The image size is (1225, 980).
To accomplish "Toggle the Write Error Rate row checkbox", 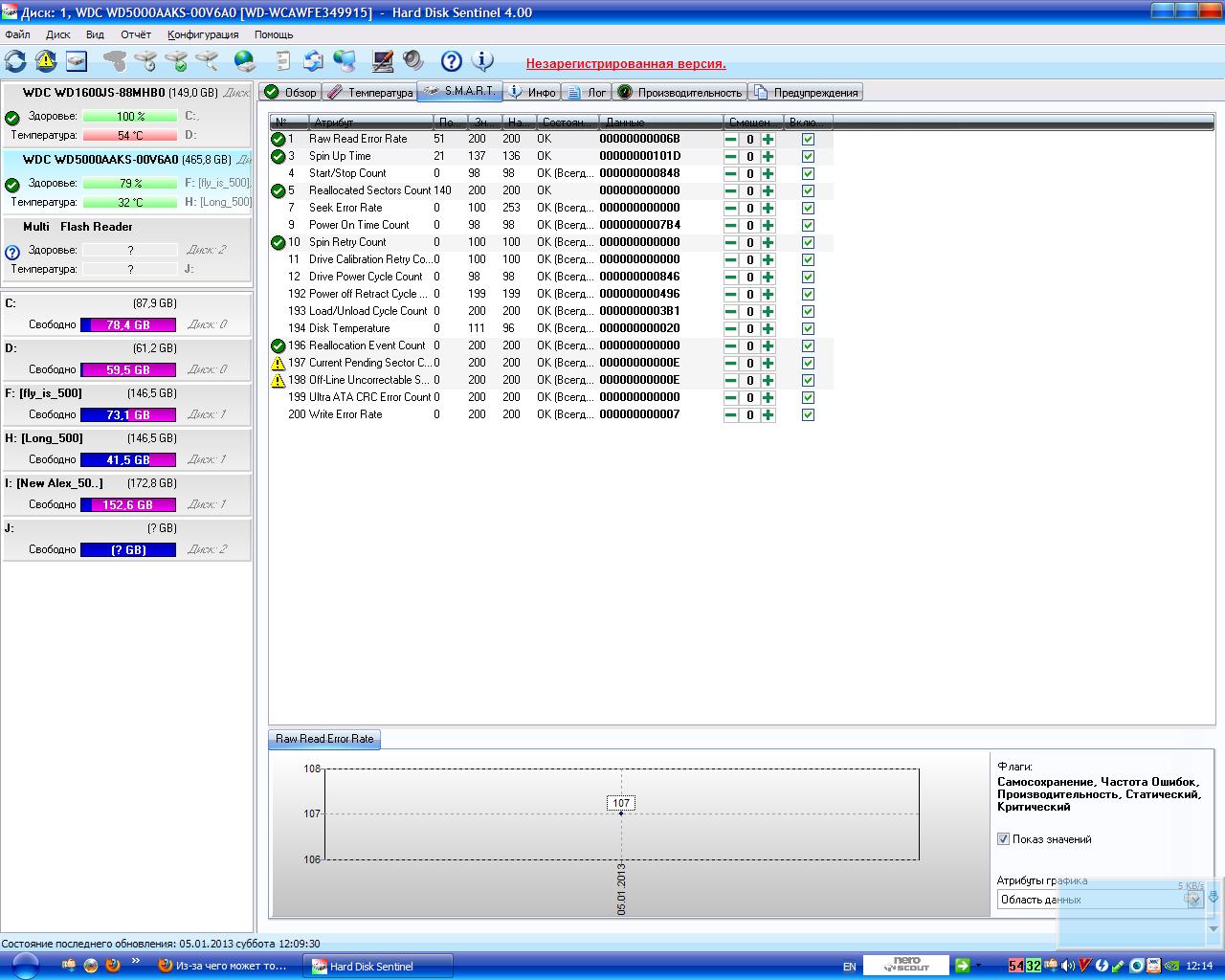I will point(808,414).
